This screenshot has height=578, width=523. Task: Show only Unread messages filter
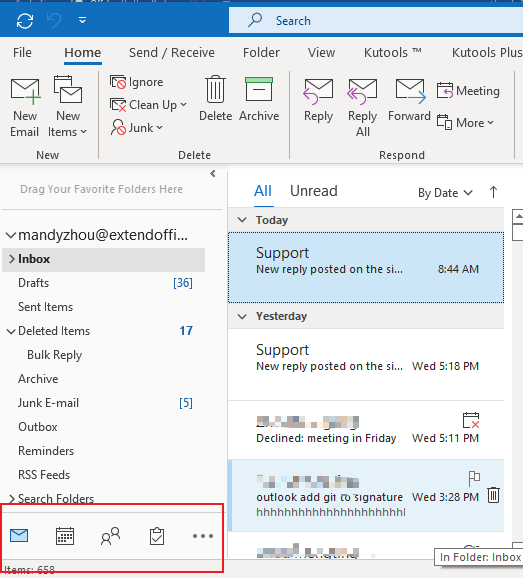314,191
